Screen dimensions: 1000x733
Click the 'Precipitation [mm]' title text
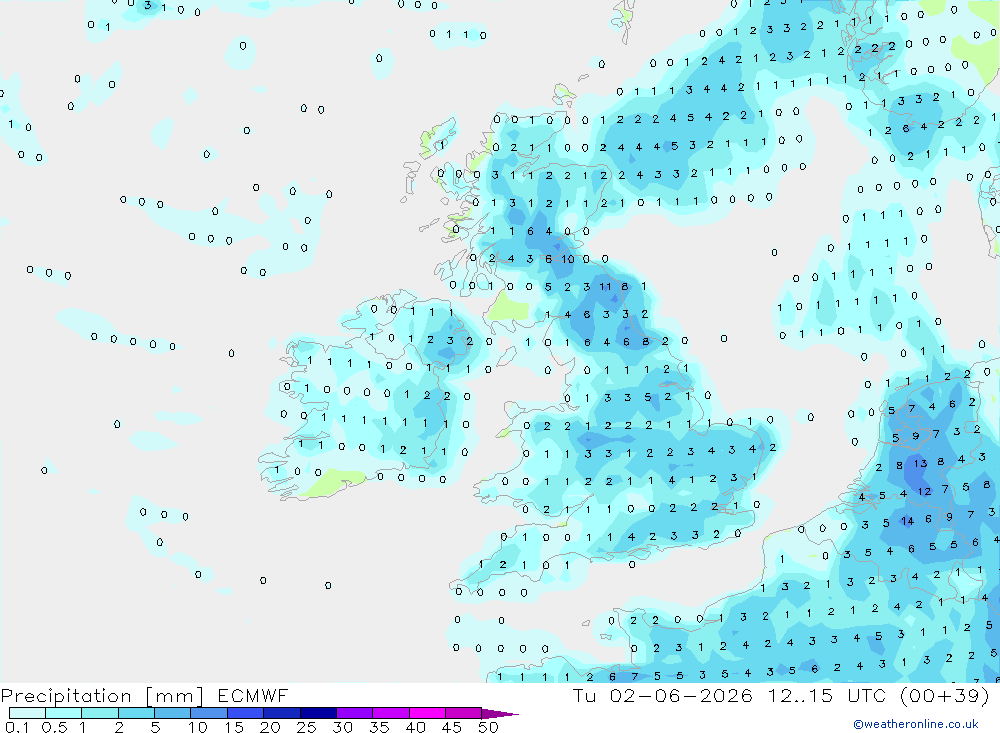pyautogui.click(x=102, y=696)
